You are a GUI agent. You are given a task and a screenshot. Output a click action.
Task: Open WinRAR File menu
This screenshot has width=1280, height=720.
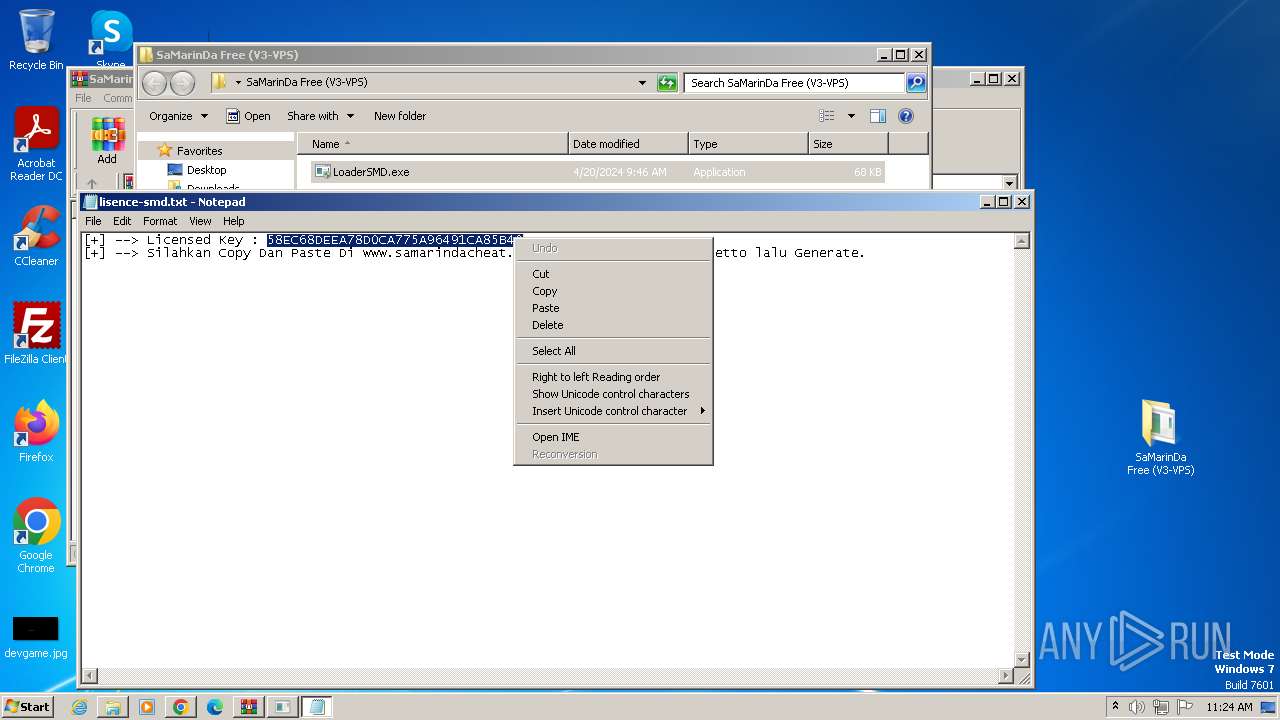[x=83, y=98]
